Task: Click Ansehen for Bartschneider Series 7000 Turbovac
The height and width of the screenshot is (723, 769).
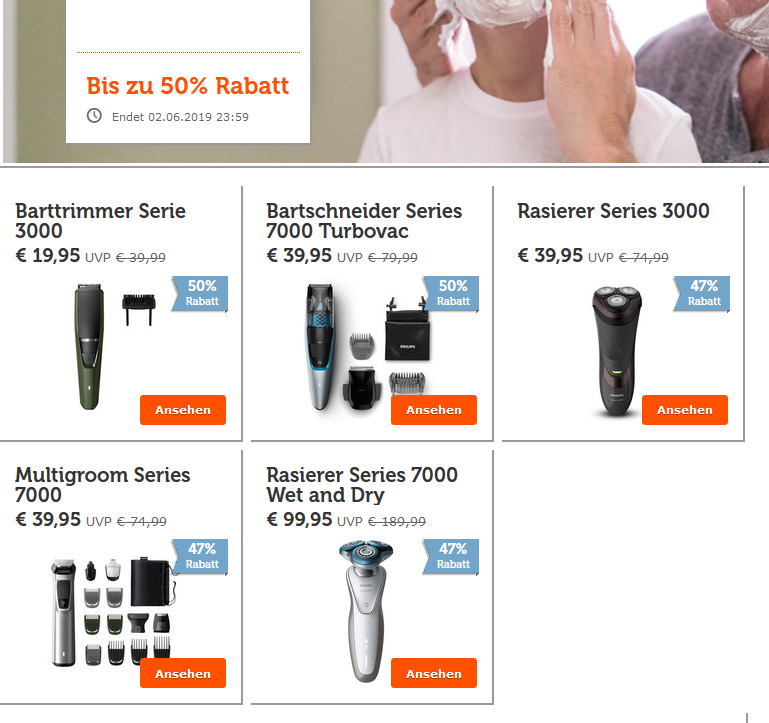Action: pos(434,410)
